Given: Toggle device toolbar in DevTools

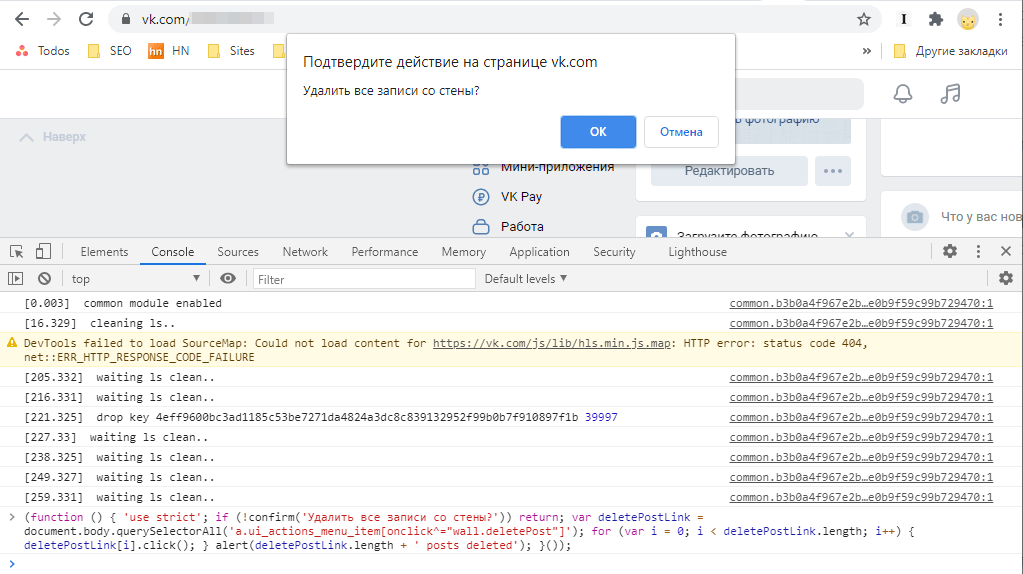Looking at the screenshot, I should tap(43, 252).
